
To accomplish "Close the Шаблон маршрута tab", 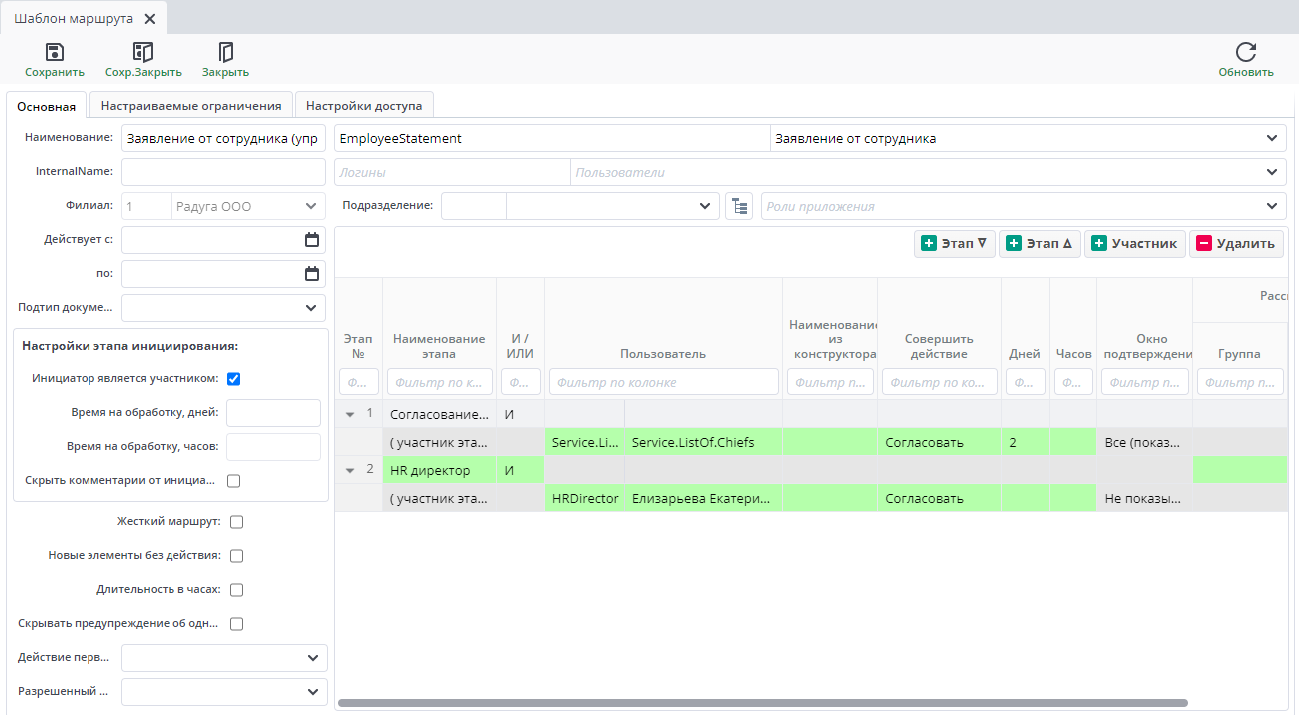I will (x=150, y=19).
